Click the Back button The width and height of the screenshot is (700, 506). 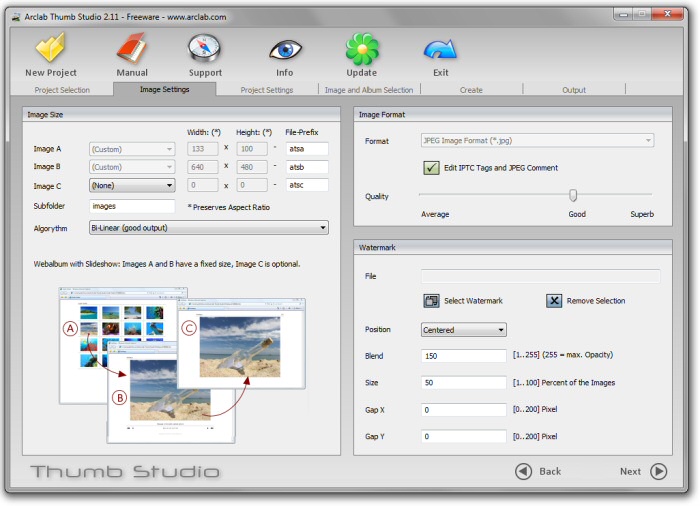tap(538, 471)
